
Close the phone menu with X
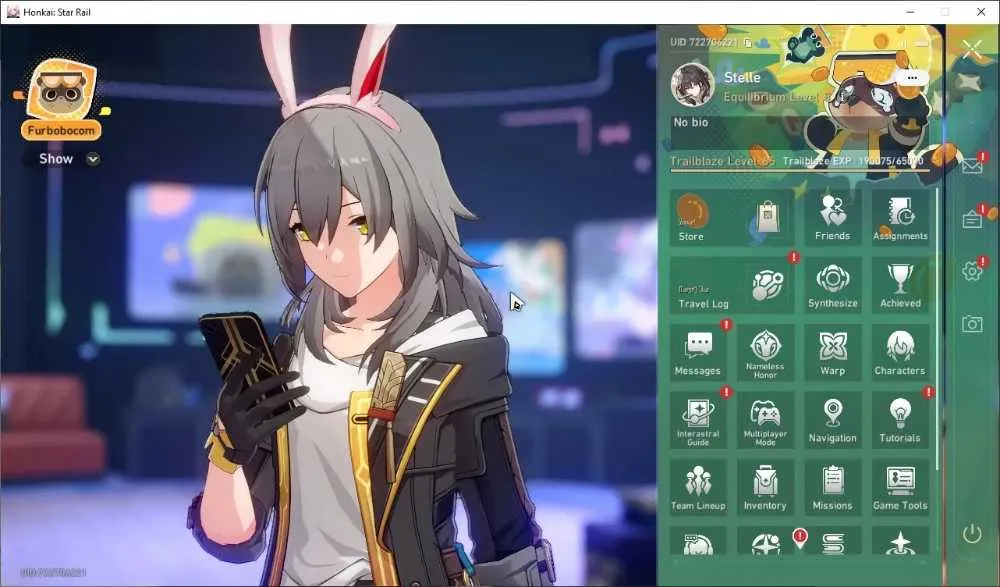coord(972,49)
